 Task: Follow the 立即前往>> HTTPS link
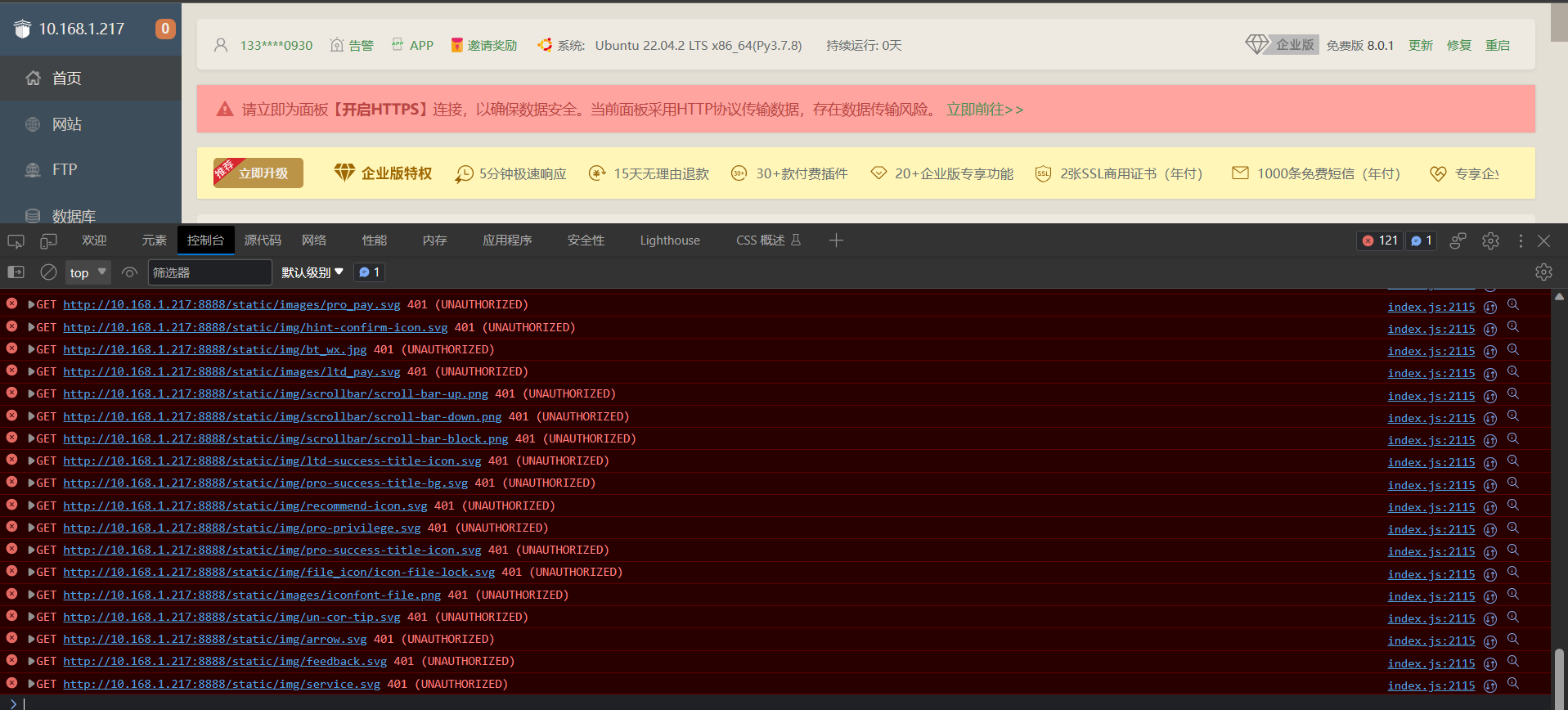[985, 110]
